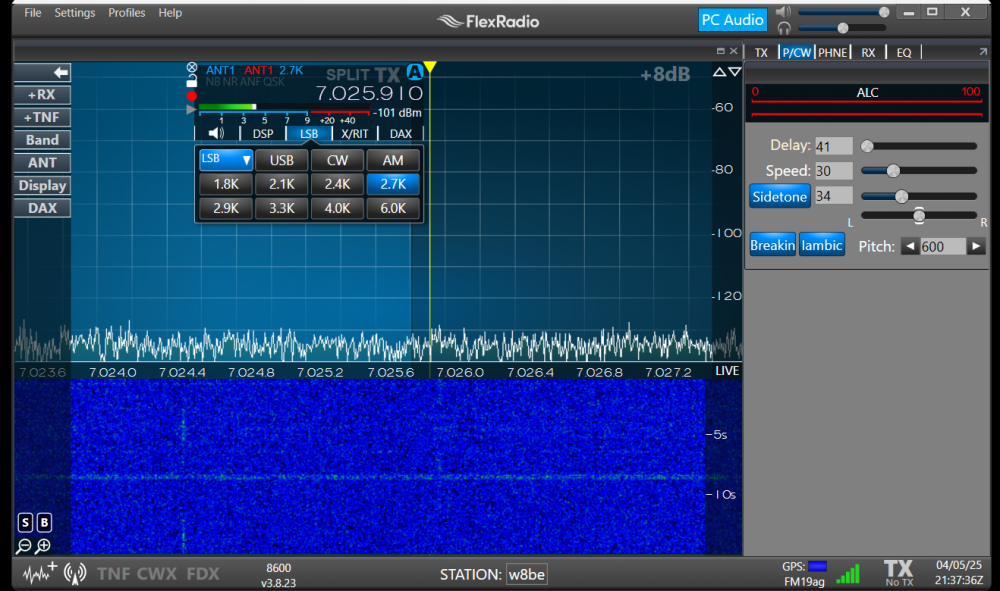1000x591 pixels.
Task: Switch to the EQ tab
Action: pyautogui.click(x=904, y=52)
